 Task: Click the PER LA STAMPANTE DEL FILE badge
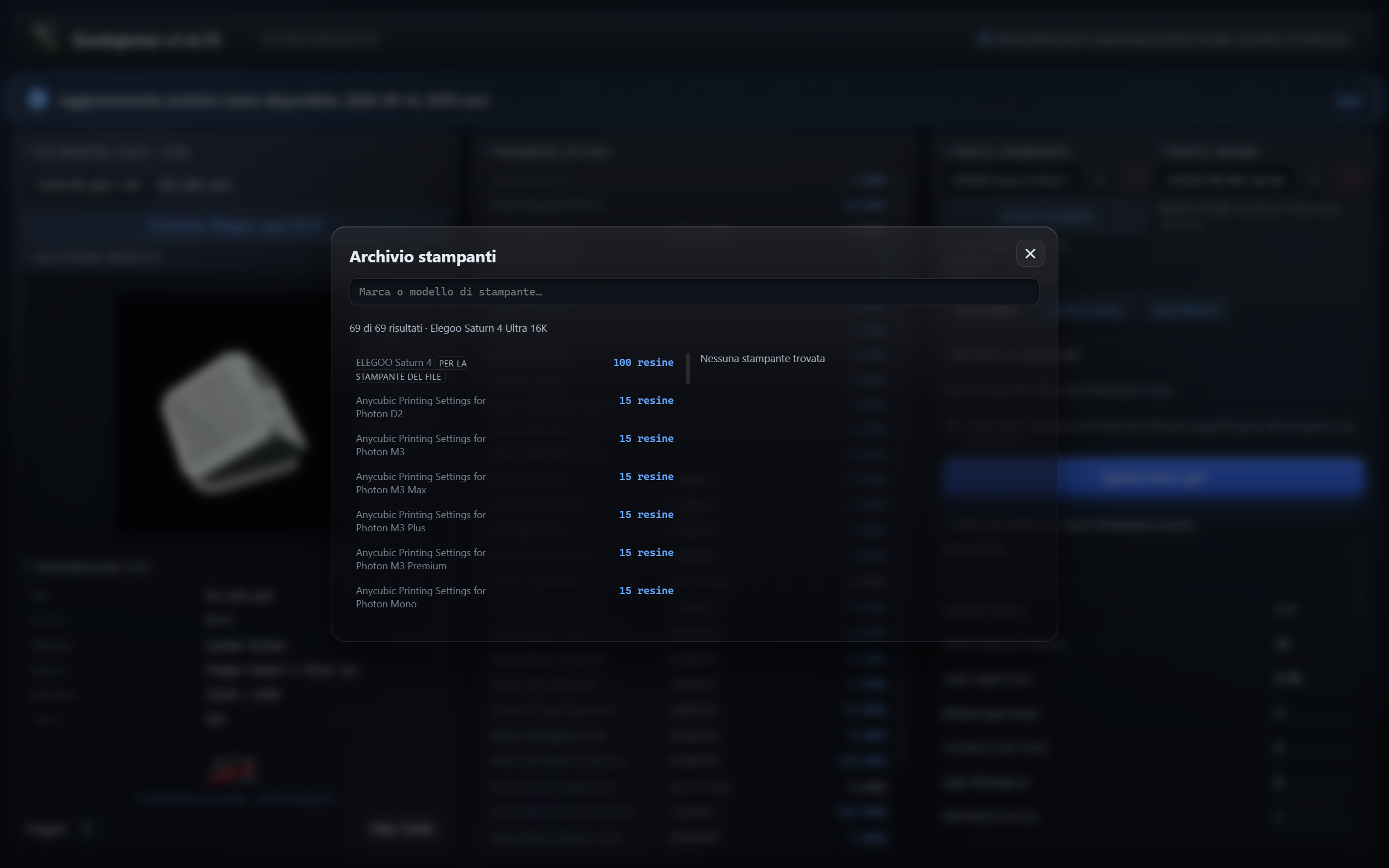(x=412, y=370)
